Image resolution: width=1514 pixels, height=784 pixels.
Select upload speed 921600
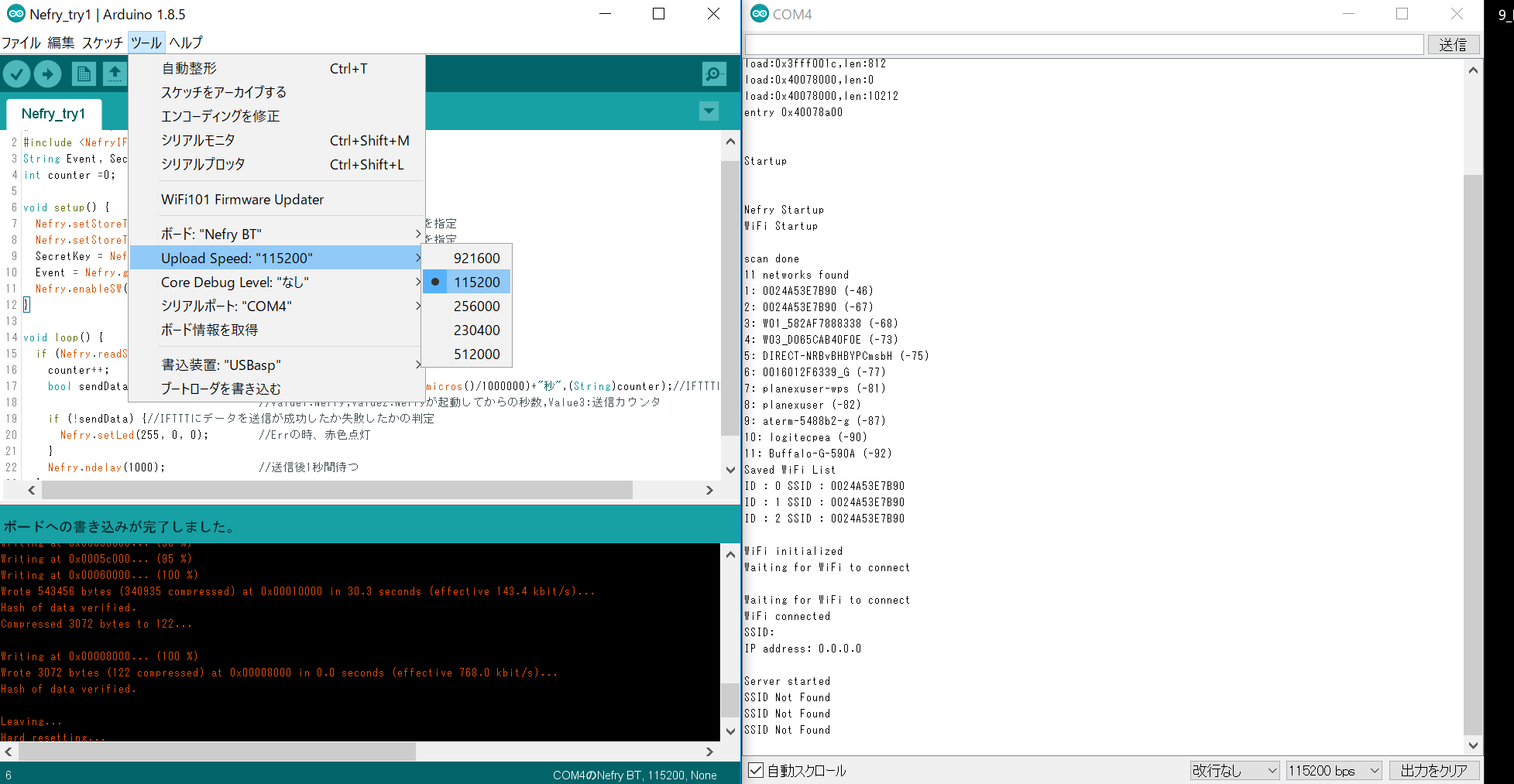coord(467,258)
